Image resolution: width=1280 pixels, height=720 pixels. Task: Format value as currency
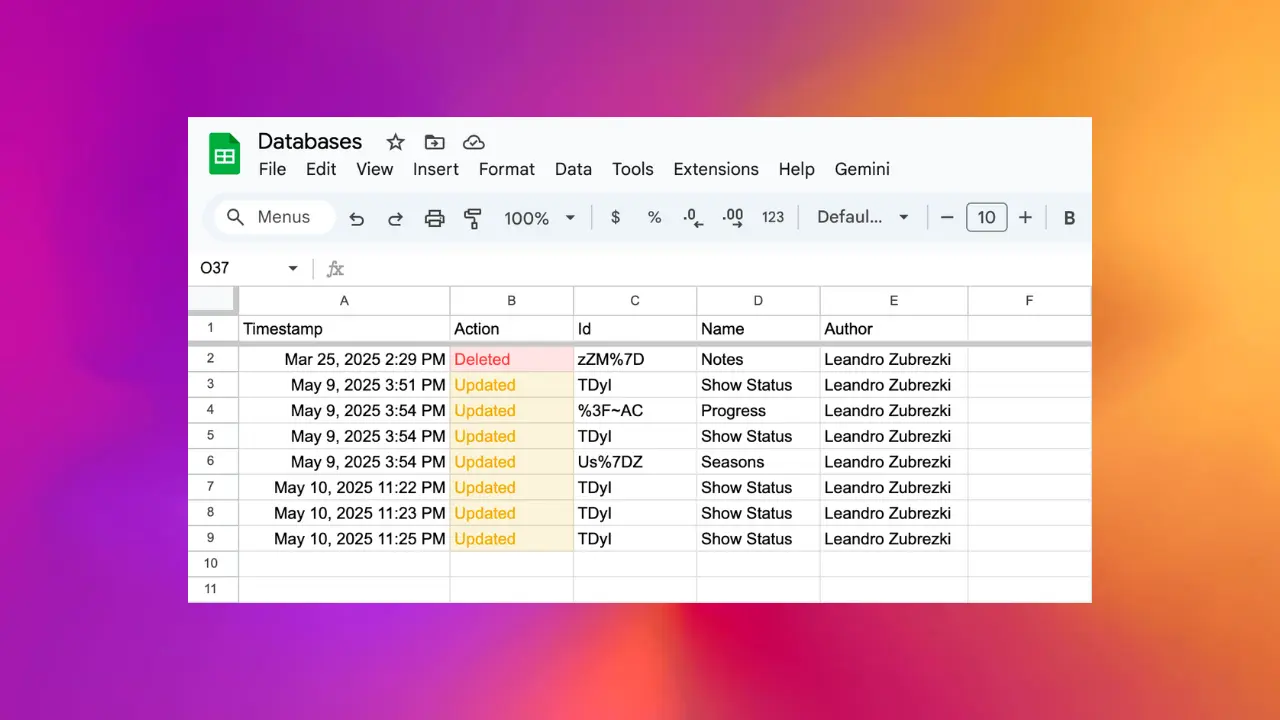pos(615,217)
